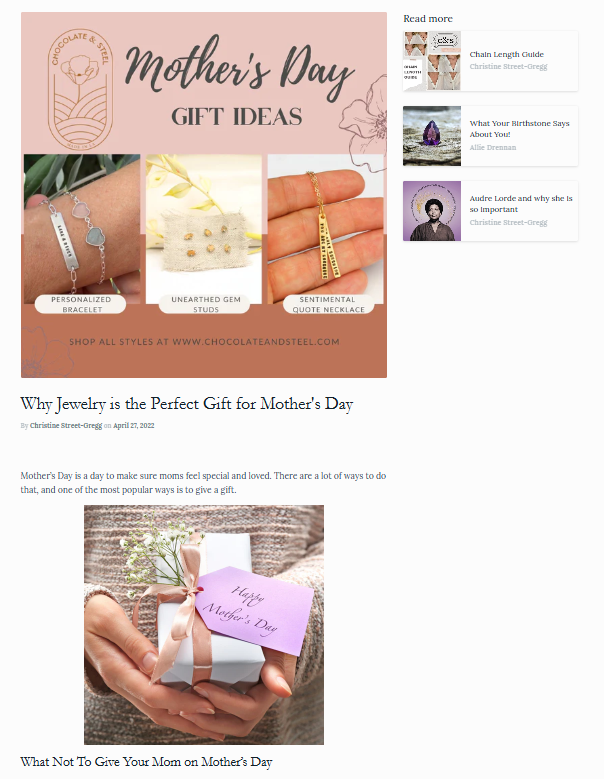604x779 pixels.
Task: Click the Sentimental Quote Necklace label
Action: pyautogui.click(x=328, y=304)
